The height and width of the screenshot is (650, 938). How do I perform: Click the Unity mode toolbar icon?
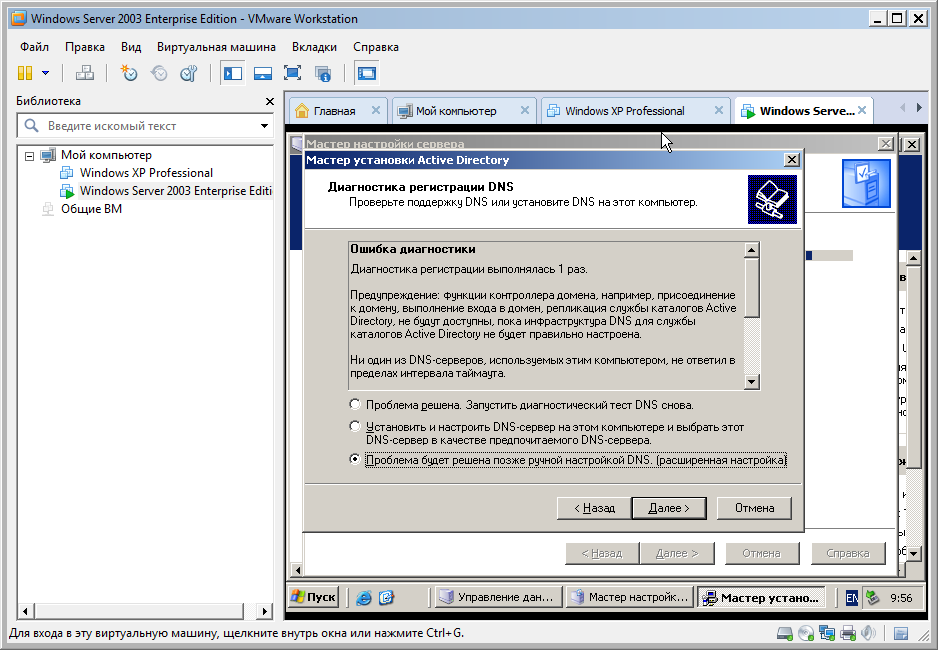pos(322,74)
